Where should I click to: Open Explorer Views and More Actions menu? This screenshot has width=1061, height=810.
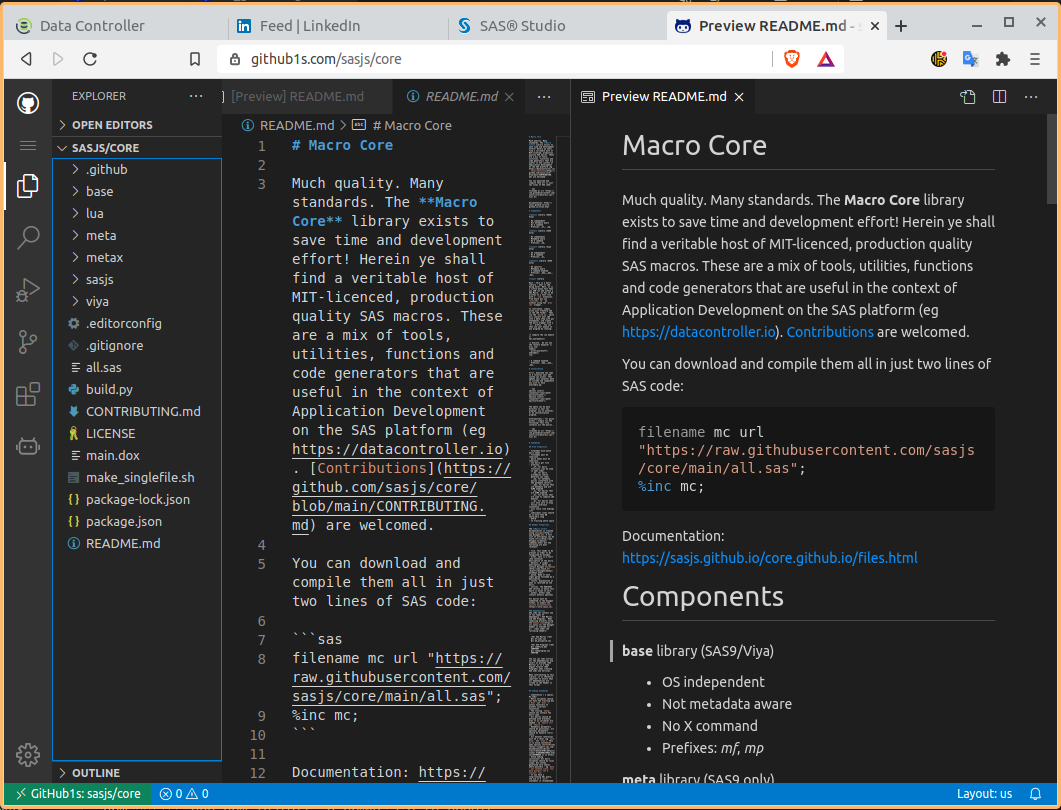196,96
